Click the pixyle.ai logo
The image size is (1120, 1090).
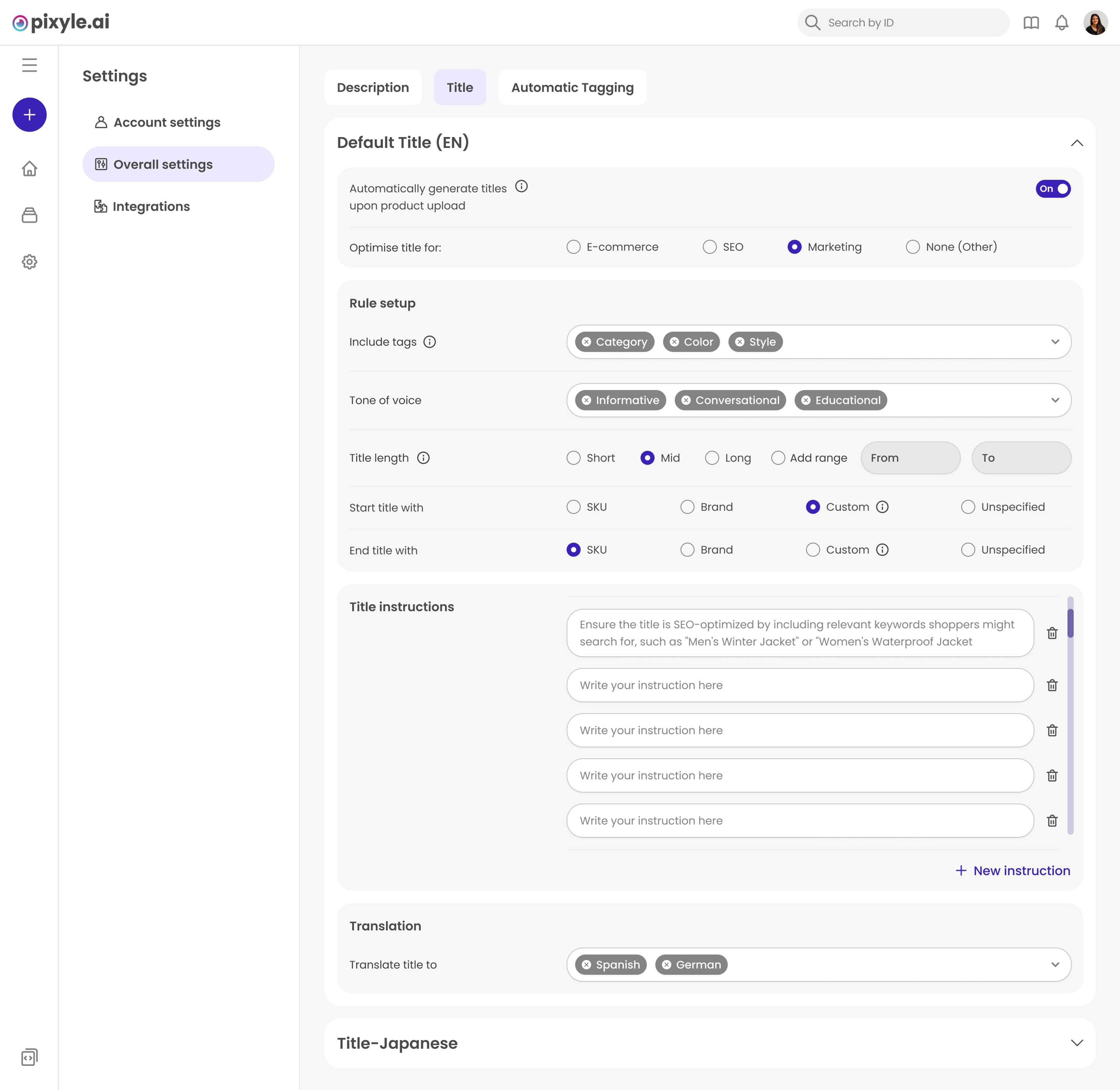click(61, 22)
